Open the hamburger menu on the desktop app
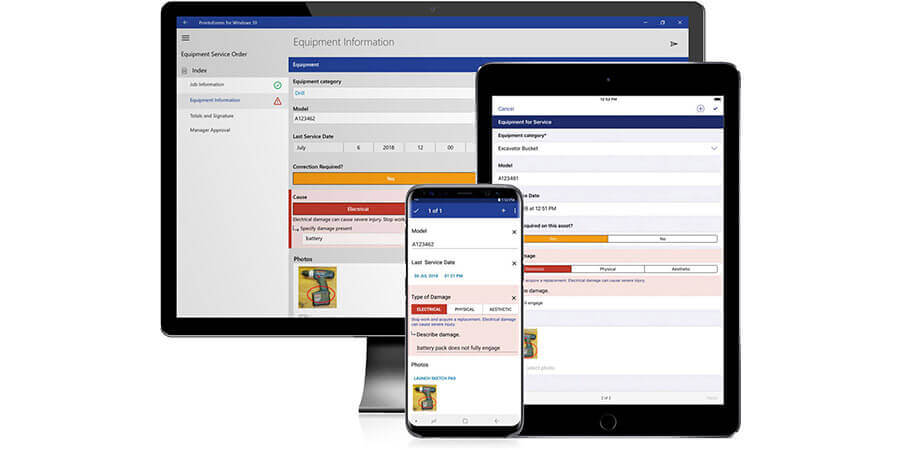 tap(185, 38)
